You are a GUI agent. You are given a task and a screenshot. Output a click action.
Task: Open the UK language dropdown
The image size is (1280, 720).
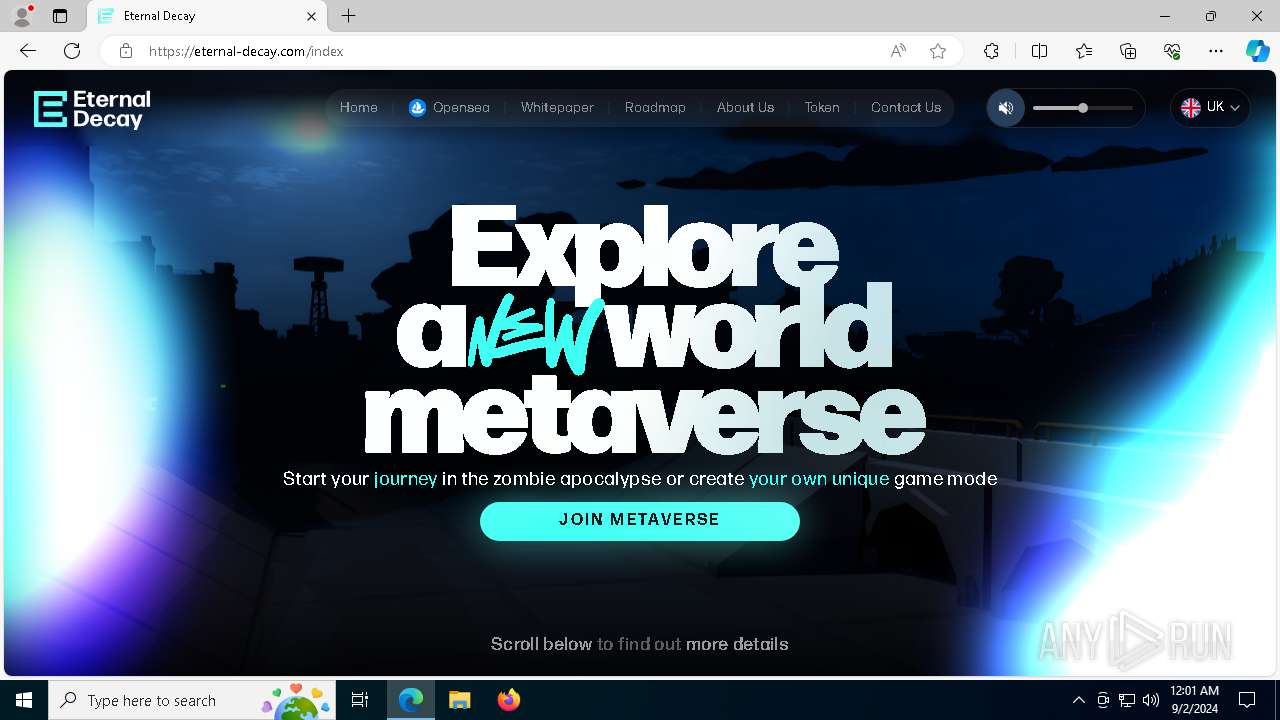coord(1210,108)
